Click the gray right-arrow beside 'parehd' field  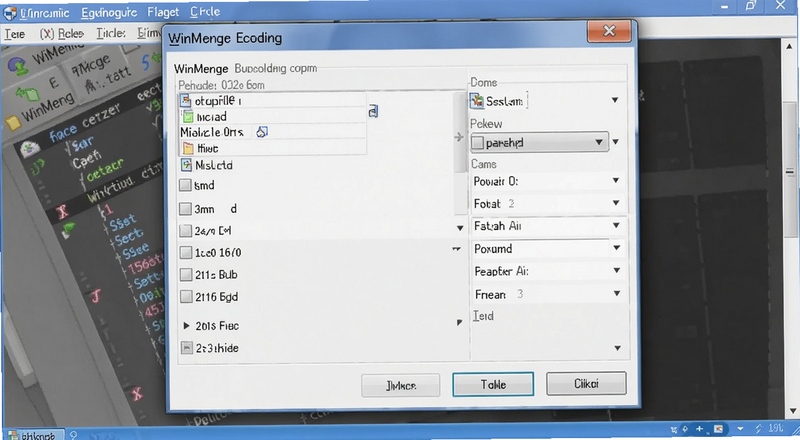point(459,137)
